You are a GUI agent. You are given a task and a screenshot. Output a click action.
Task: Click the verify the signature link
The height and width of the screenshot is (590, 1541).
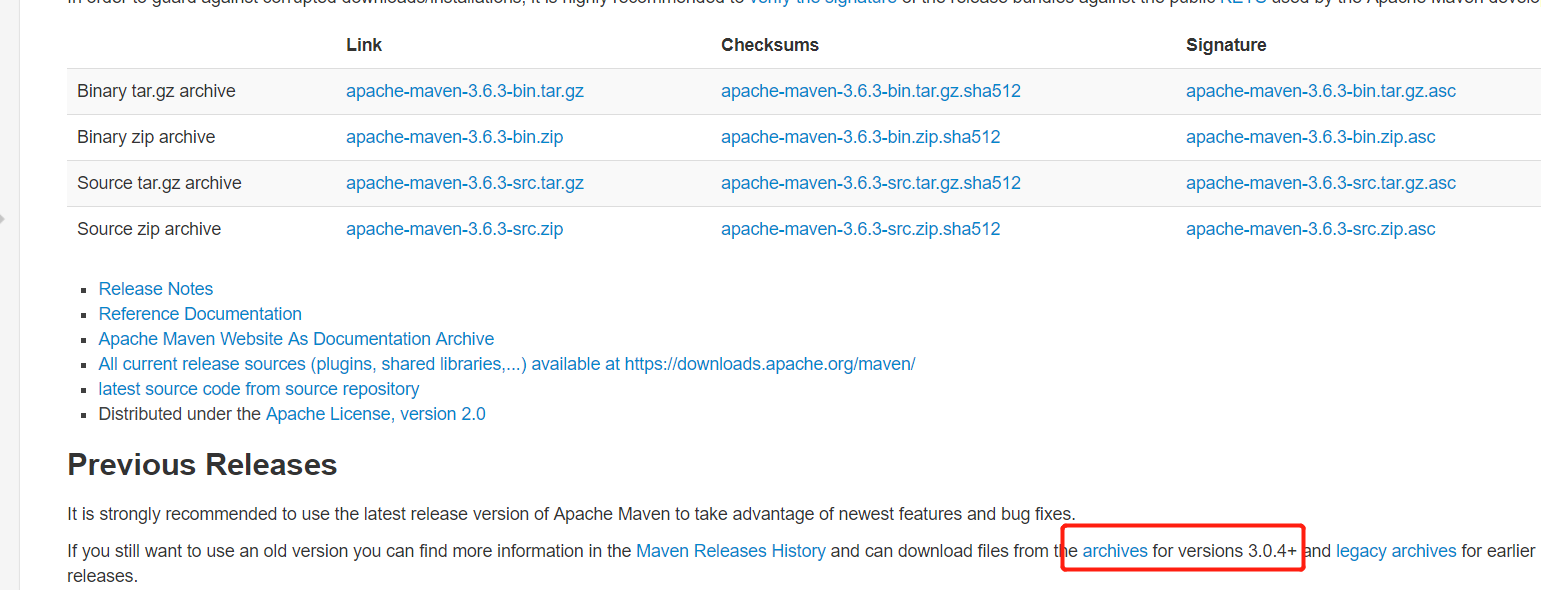(x=822, y=3)
